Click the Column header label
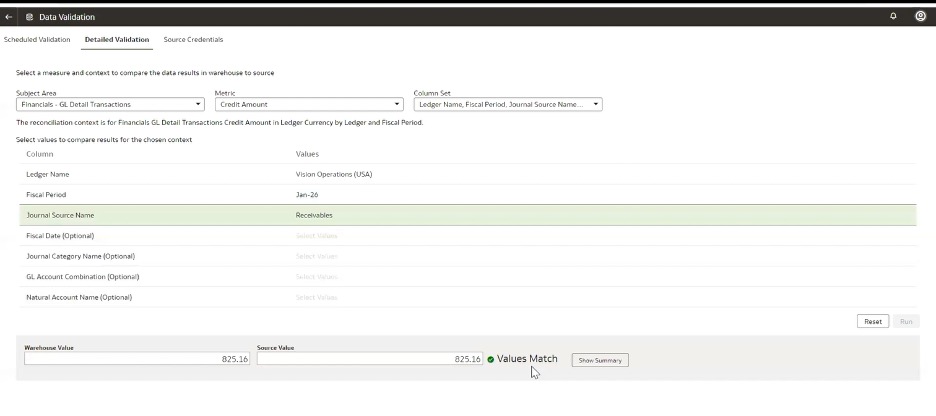 click(39, 154)
